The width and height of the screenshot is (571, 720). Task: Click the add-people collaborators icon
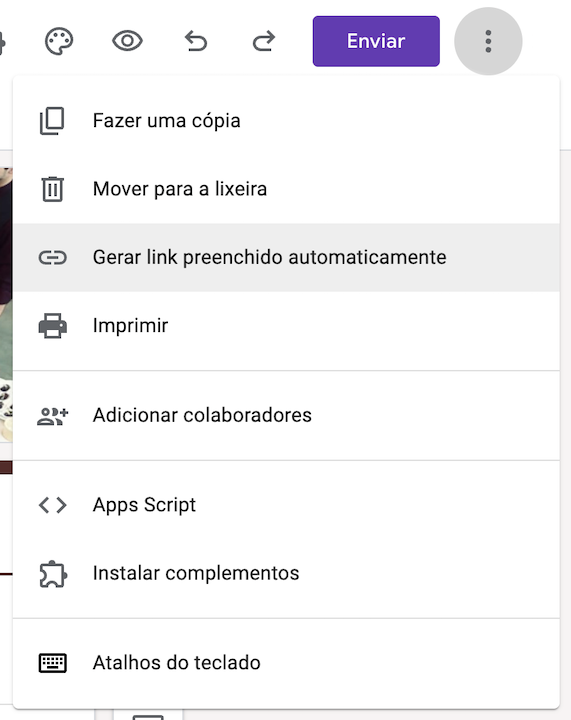[x=52, y=416]
